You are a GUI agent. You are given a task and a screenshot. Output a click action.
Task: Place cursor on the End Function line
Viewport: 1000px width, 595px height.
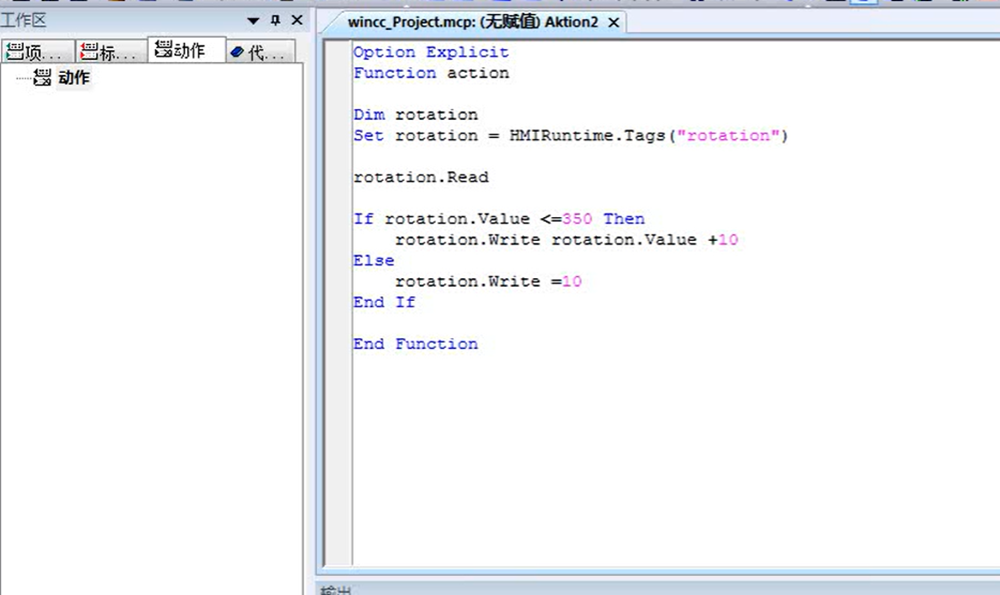[x=415, y=344]
